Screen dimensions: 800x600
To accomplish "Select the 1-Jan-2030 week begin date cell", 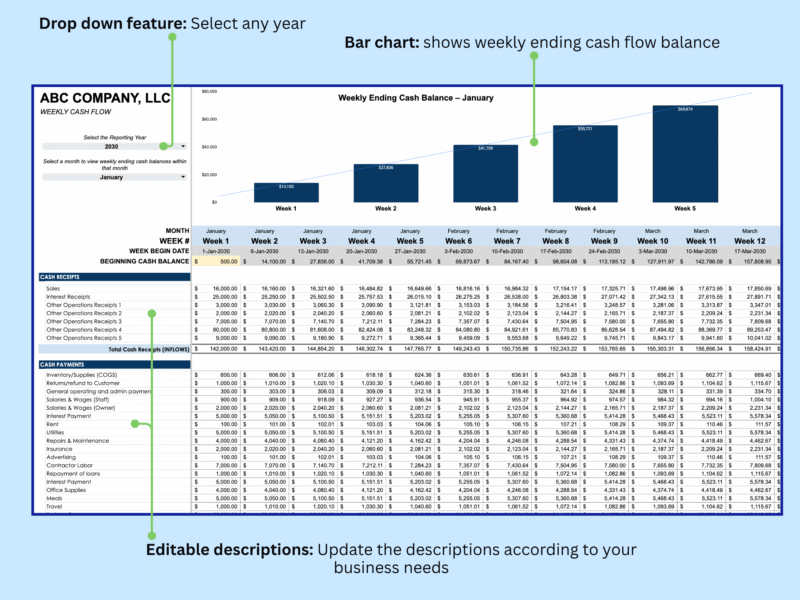I will (216, 251).
